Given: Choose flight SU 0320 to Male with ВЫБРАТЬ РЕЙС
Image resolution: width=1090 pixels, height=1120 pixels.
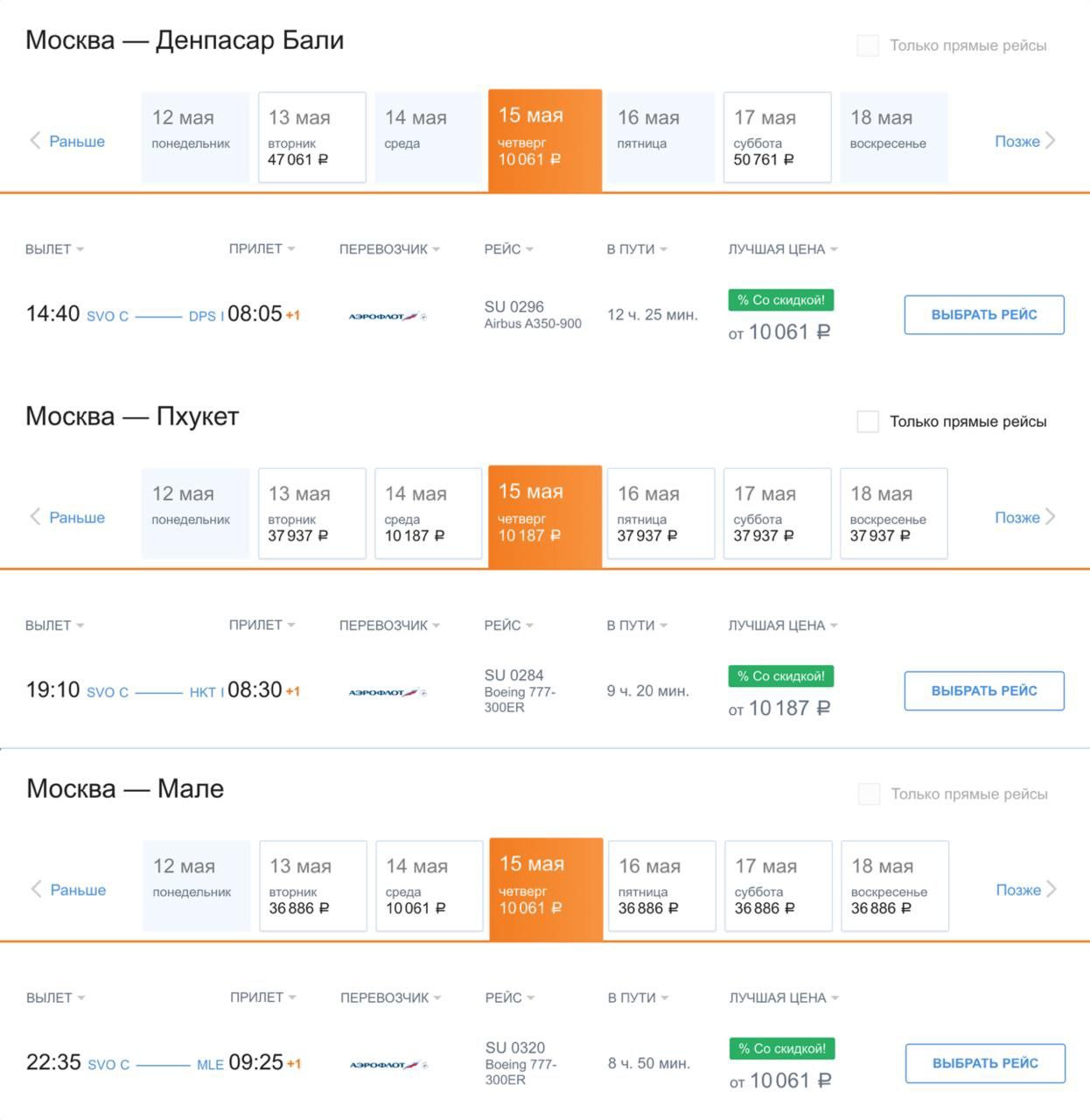Looking at the screenshot, I should (985, 1064).
